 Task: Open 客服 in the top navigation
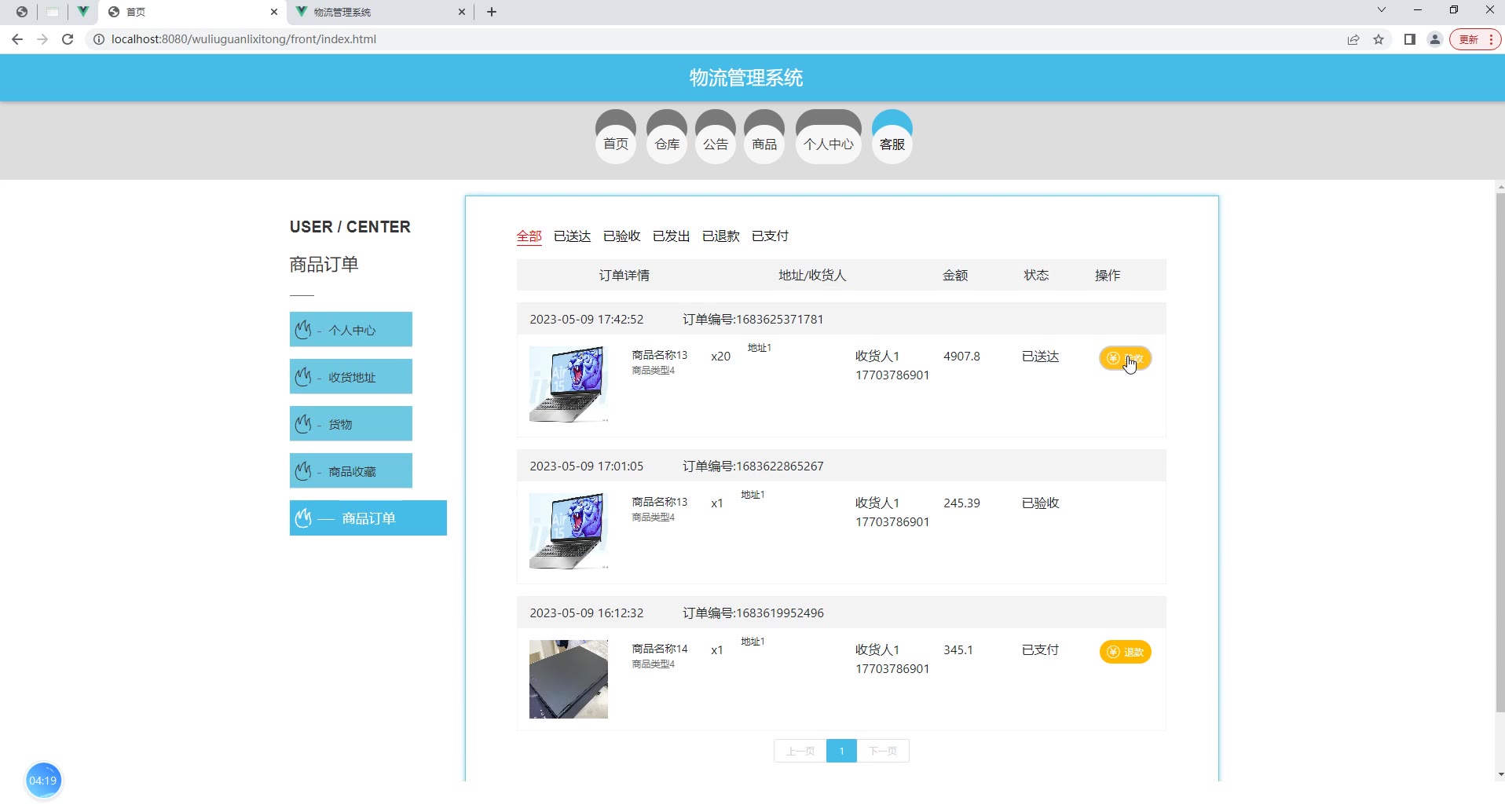(892, 144)
